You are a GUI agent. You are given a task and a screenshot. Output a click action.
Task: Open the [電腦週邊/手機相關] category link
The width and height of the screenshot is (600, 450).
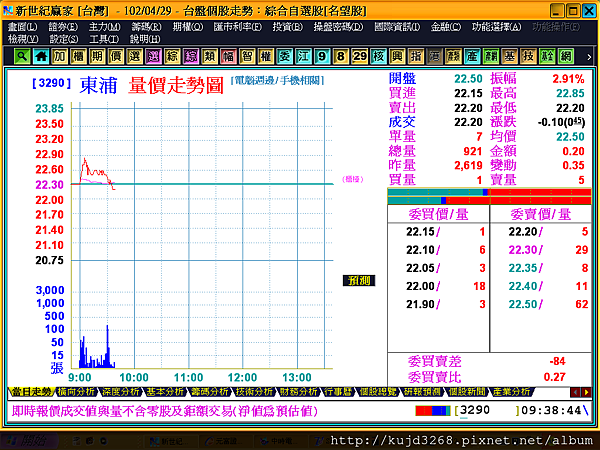coord(277,80)
